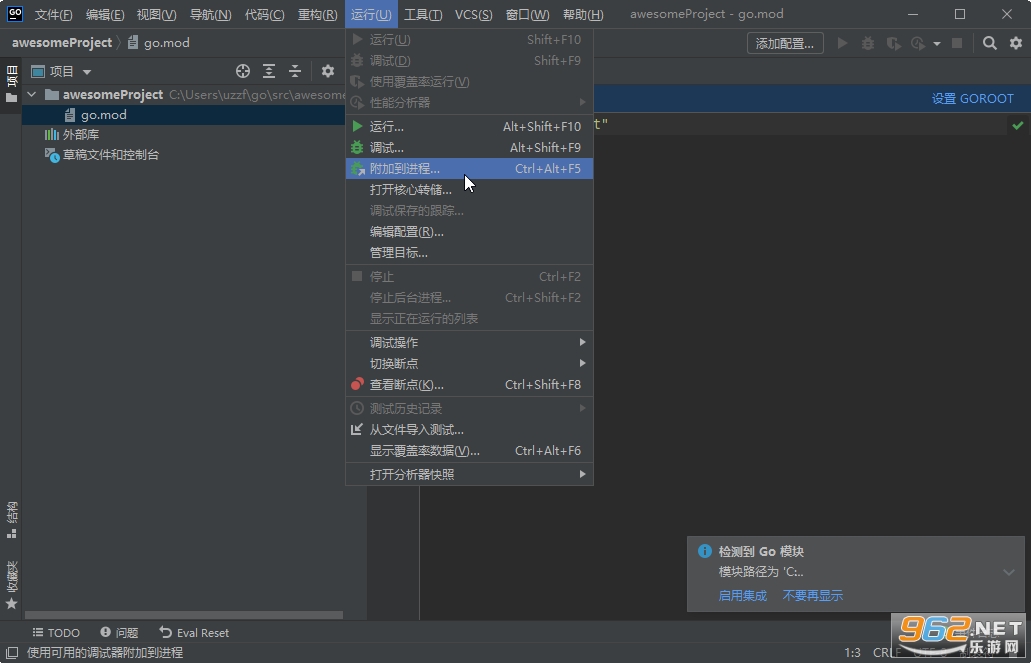Open the 代码(C) menu
Viewport: 1031px width, 663px height.
coord(264,14)
